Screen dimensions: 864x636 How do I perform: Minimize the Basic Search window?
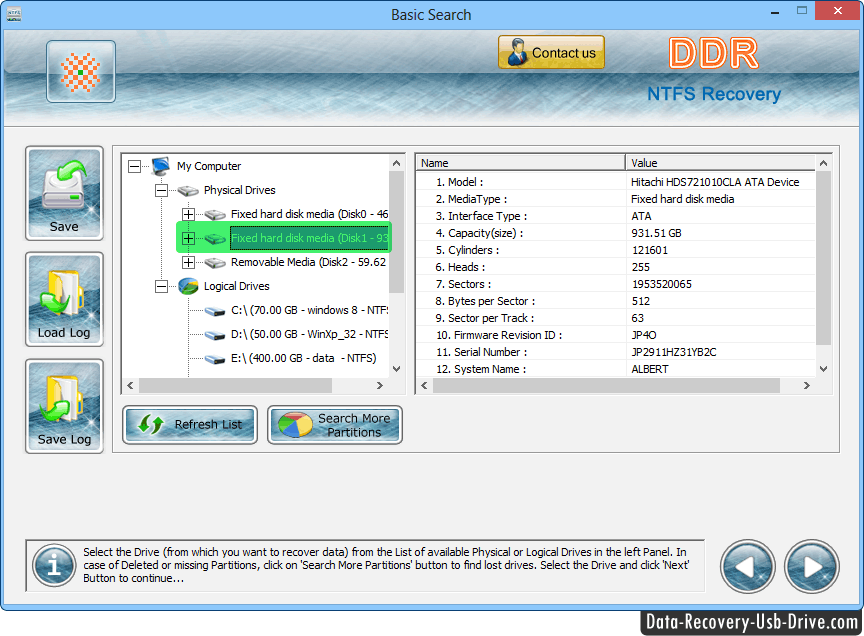775,12
